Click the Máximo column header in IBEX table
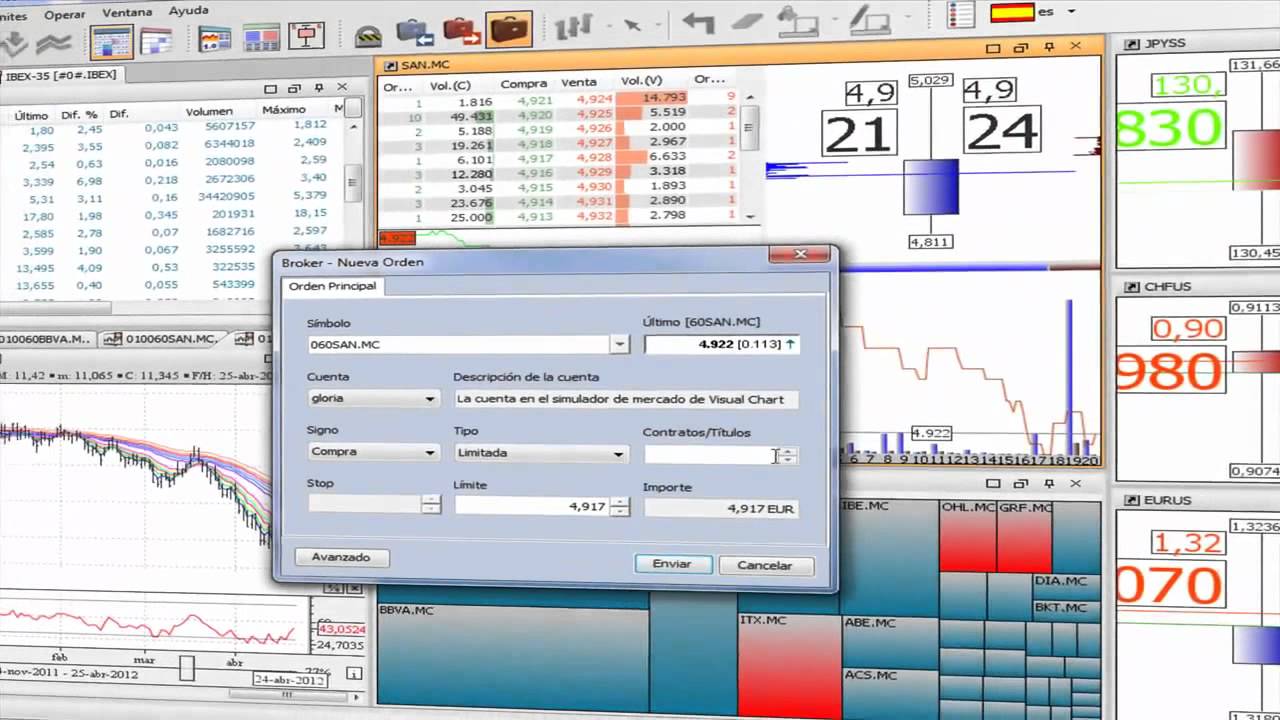Viewport: 1280px width, 720px height. 284,109
